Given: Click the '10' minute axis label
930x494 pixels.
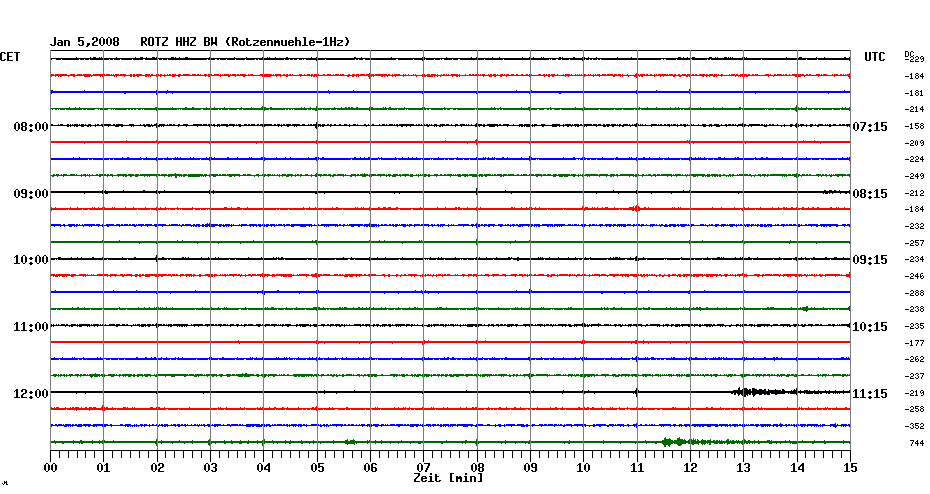Looking at the screenshot, I should pos(584,467).
